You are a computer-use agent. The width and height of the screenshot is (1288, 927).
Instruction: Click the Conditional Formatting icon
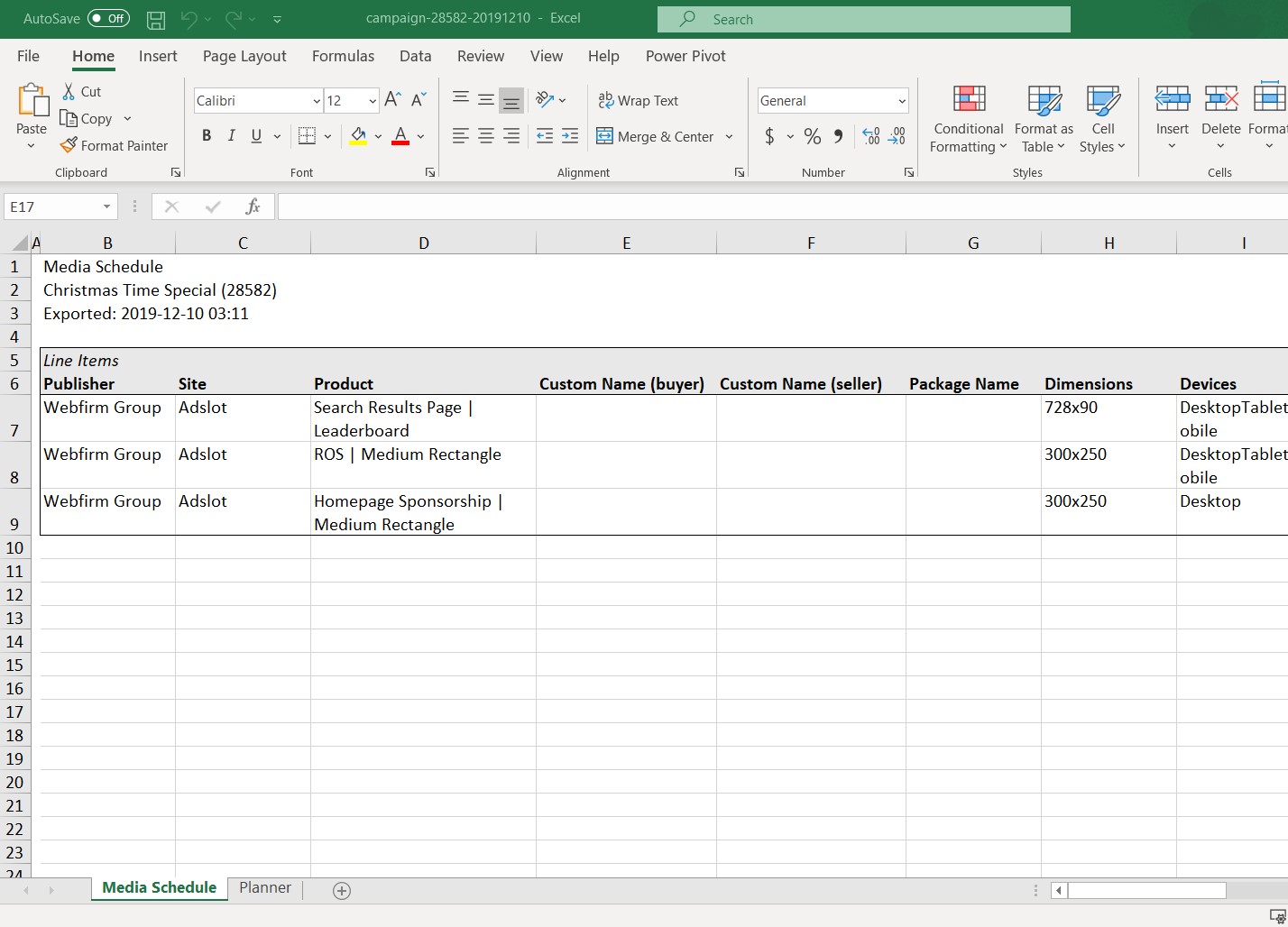(x=969, y=100)
